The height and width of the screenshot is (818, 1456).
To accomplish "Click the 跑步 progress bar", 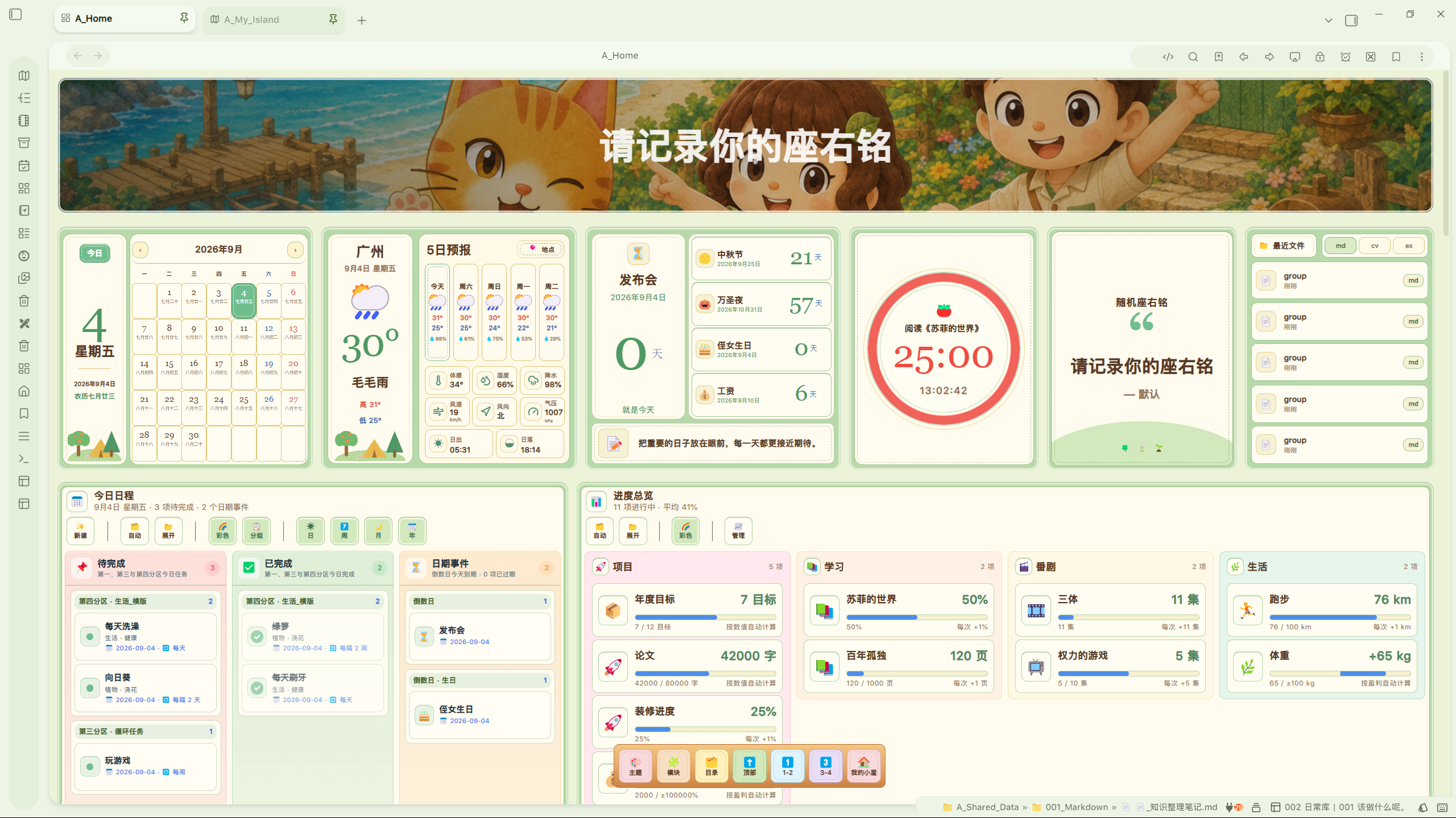I will [x=1340, y=617].
